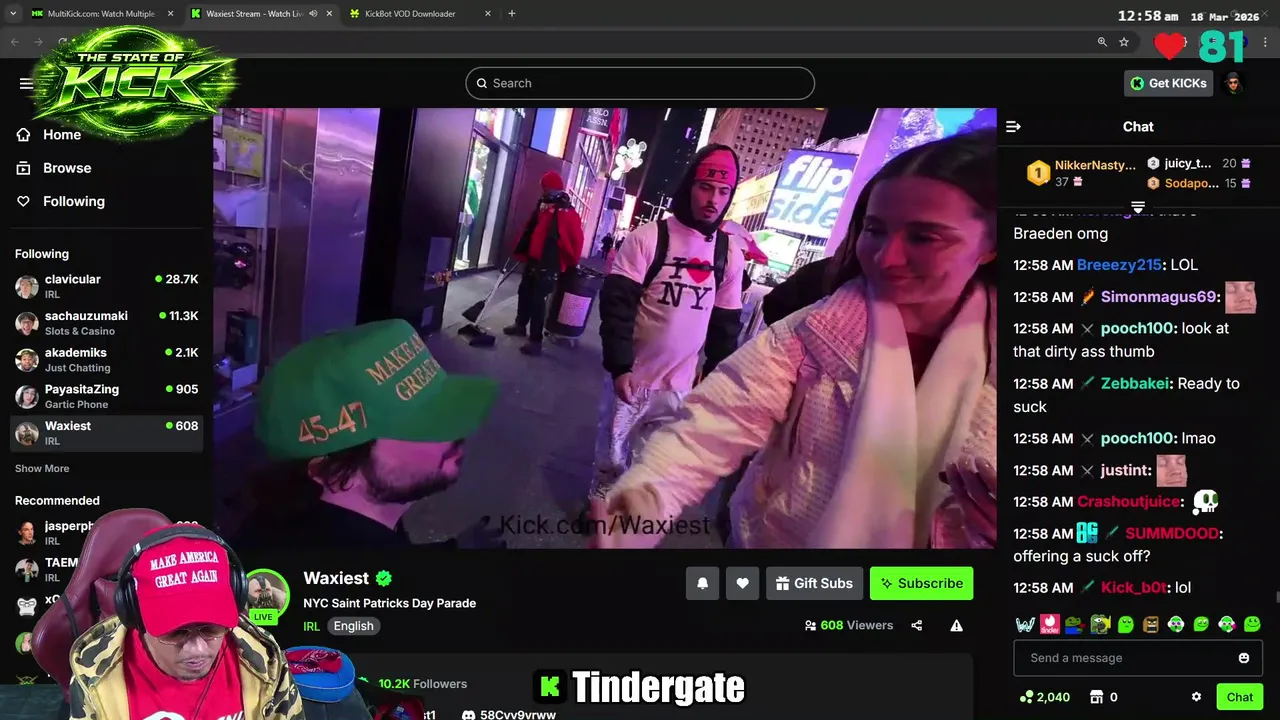
Task: Send message with Chat button
Action: coord(1240,697)
